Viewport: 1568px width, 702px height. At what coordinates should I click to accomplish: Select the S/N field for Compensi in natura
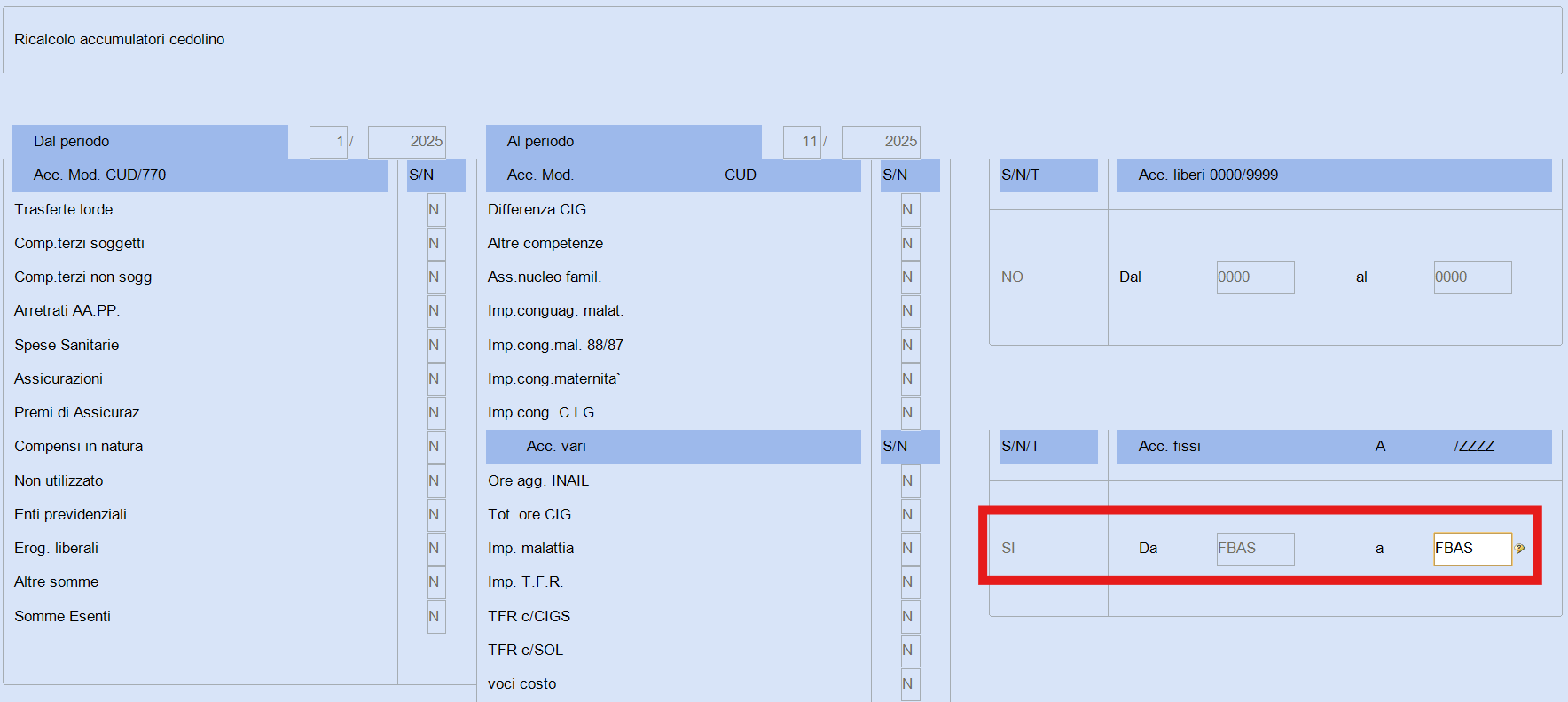point(436,447)
